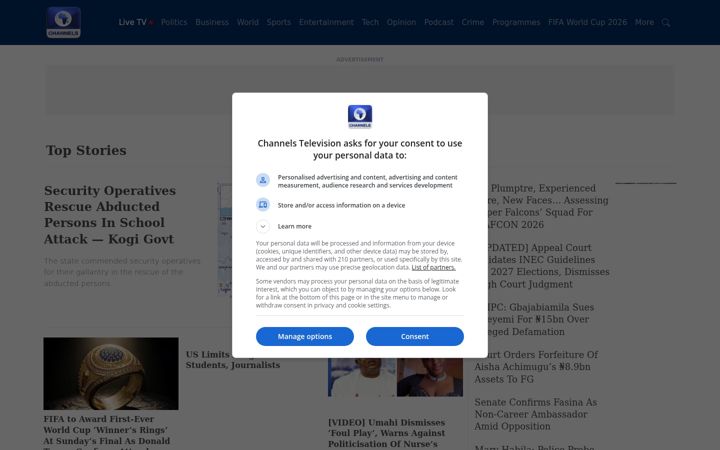
Task: Open the Opinion section
Action: tap(401, 22)
